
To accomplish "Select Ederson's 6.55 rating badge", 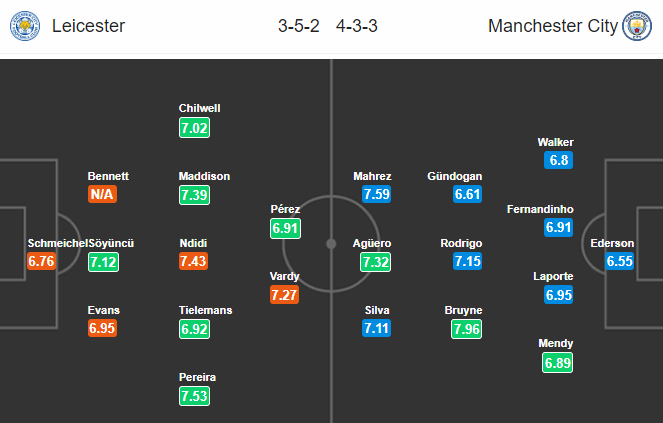I will click(x=619, y=261).
